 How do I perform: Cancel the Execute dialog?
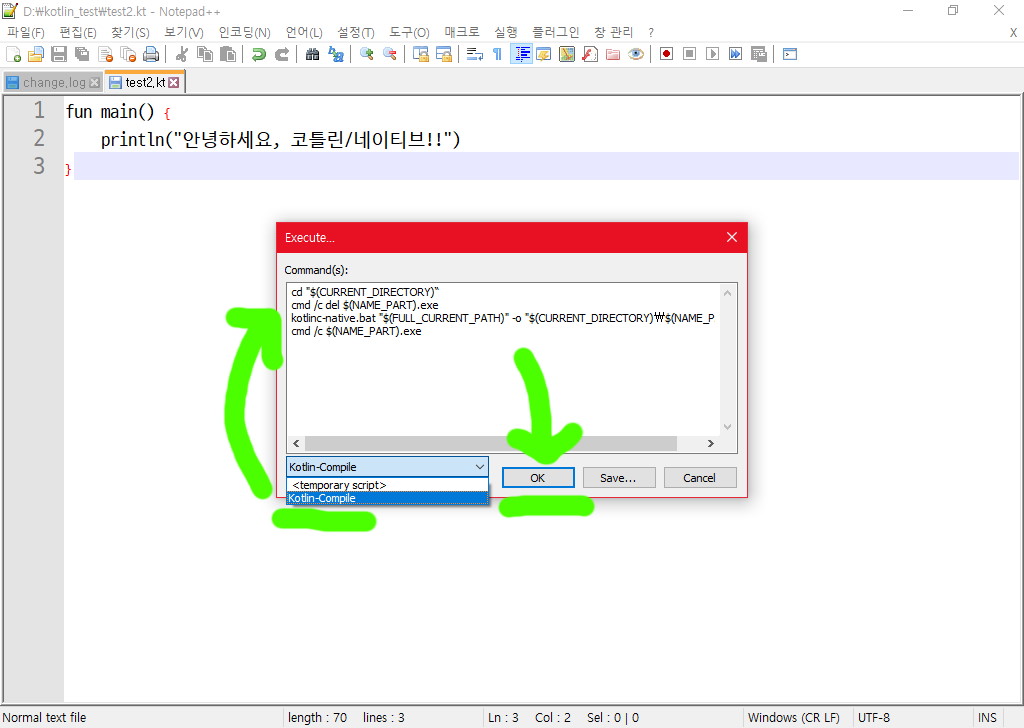click(699, 478)
